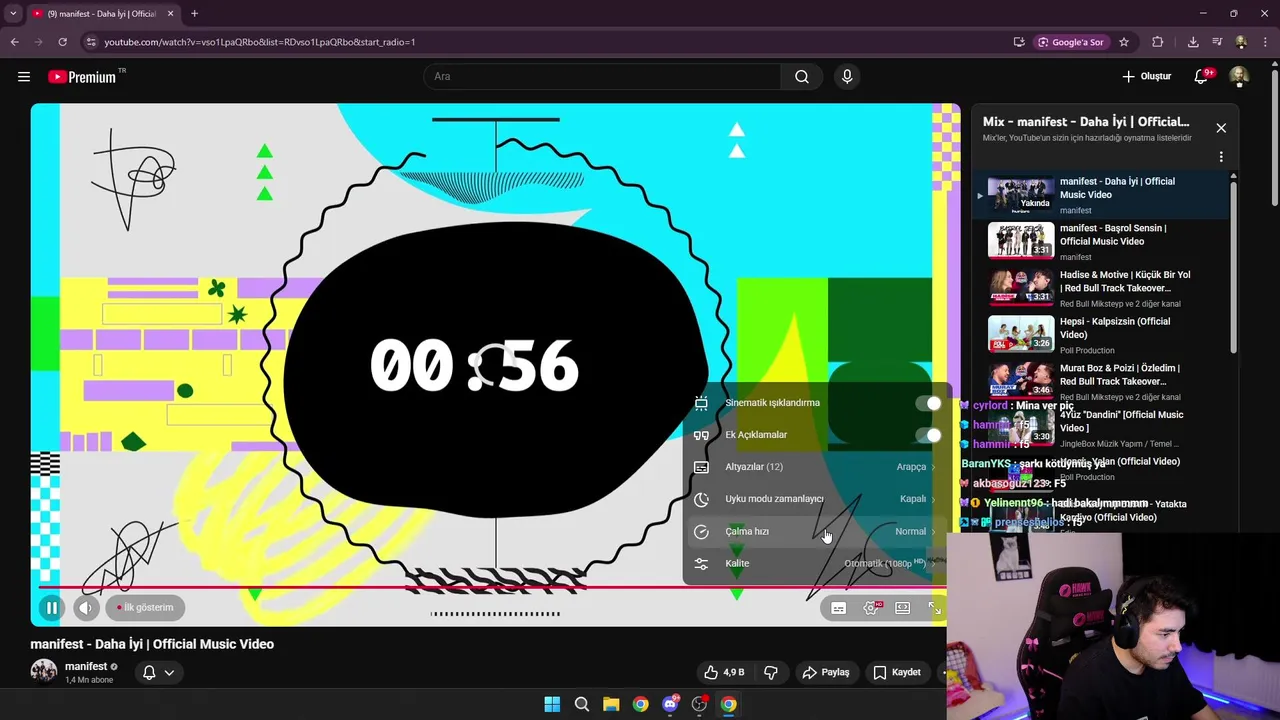Screen dimensions: 1280x720
Task: Go back to previous page
Action: (15, 42)
